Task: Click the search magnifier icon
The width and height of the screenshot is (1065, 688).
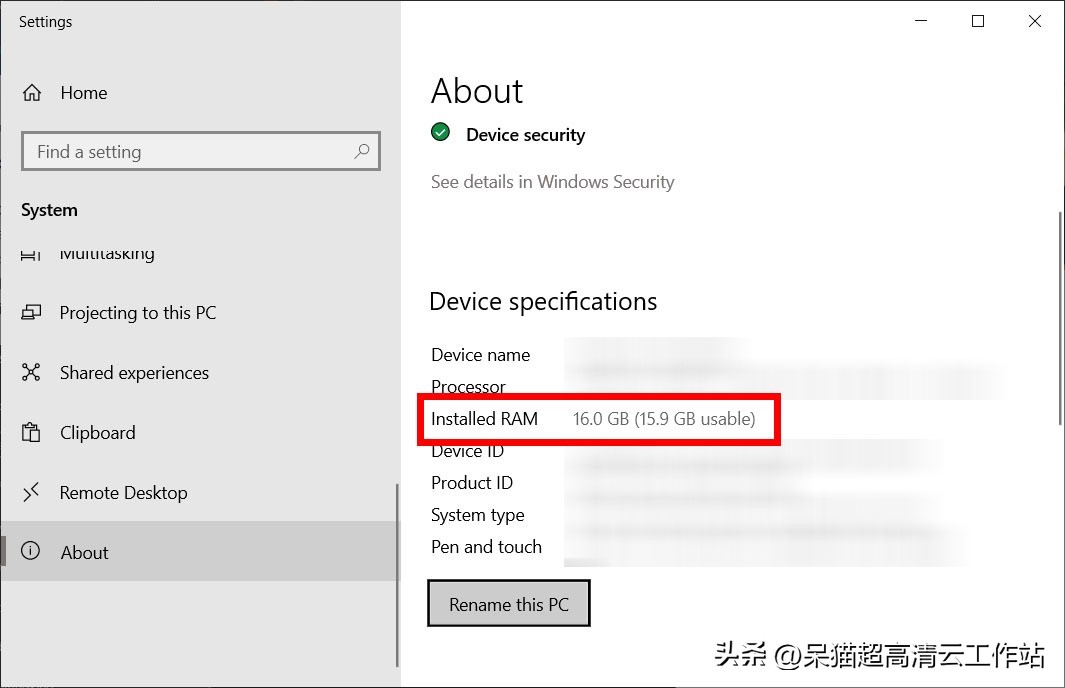Action: click(x=361, y=151)
